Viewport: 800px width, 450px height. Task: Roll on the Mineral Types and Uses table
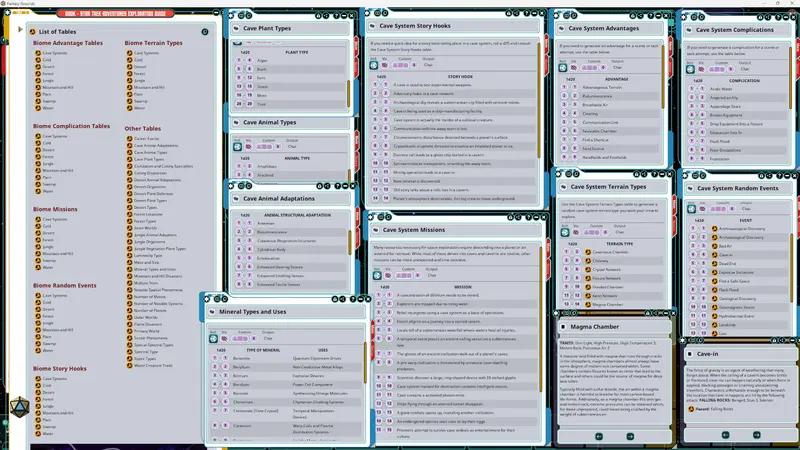213,338
